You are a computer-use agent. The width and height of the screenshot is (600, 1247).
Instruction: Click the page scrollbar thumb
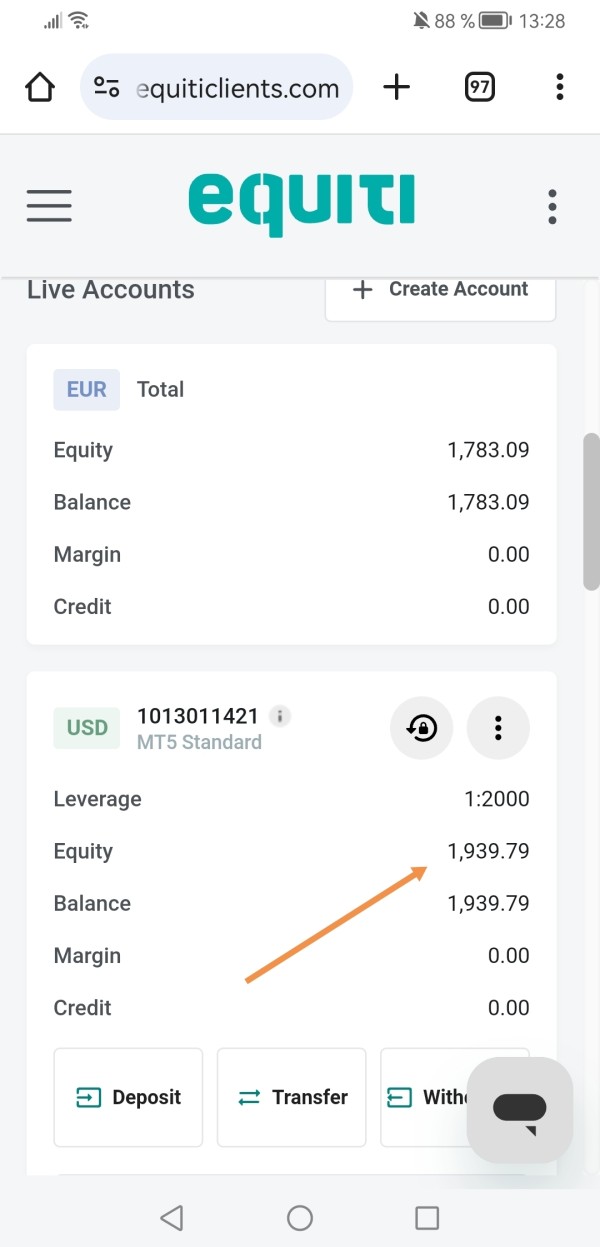[591, 511]
